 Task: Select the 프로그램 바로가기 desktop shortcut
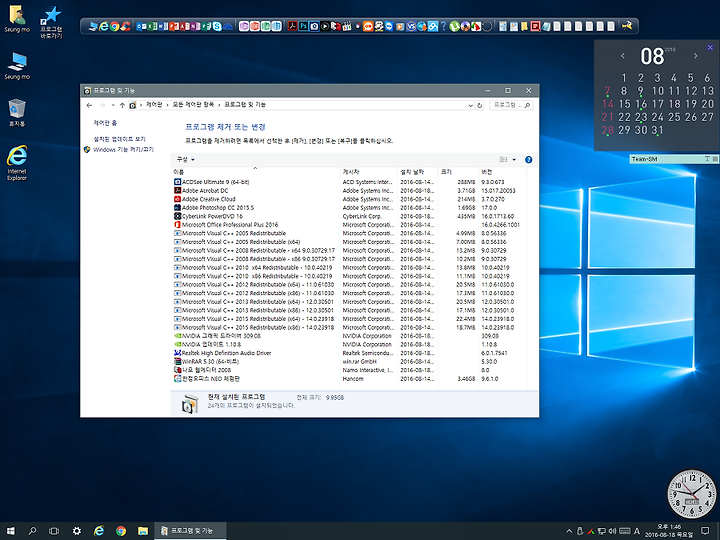click(51, 22)
